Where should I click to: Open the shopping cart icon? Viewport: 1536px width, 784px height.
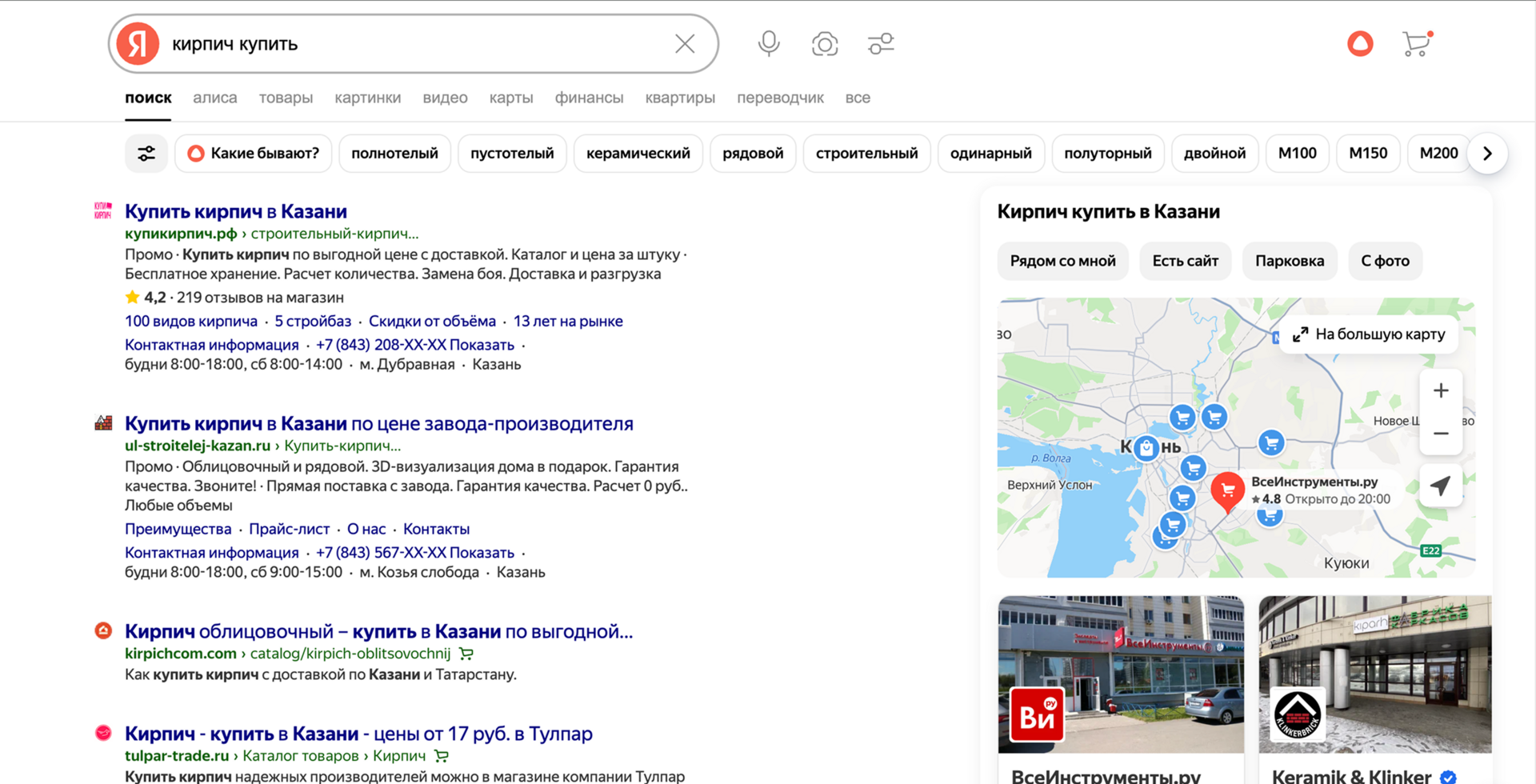click(x=1417, y=43)
